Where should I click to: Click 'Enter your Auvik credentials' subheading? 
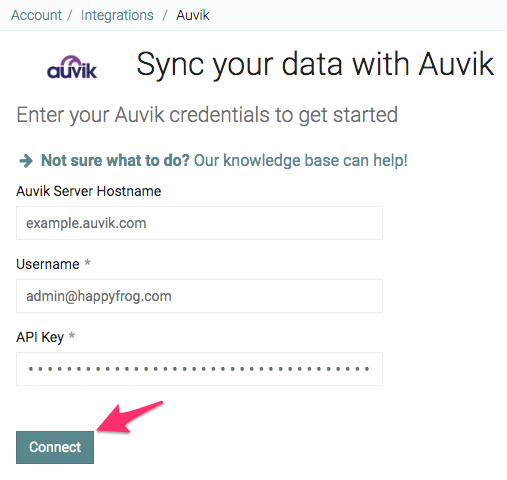pos(207,115)
